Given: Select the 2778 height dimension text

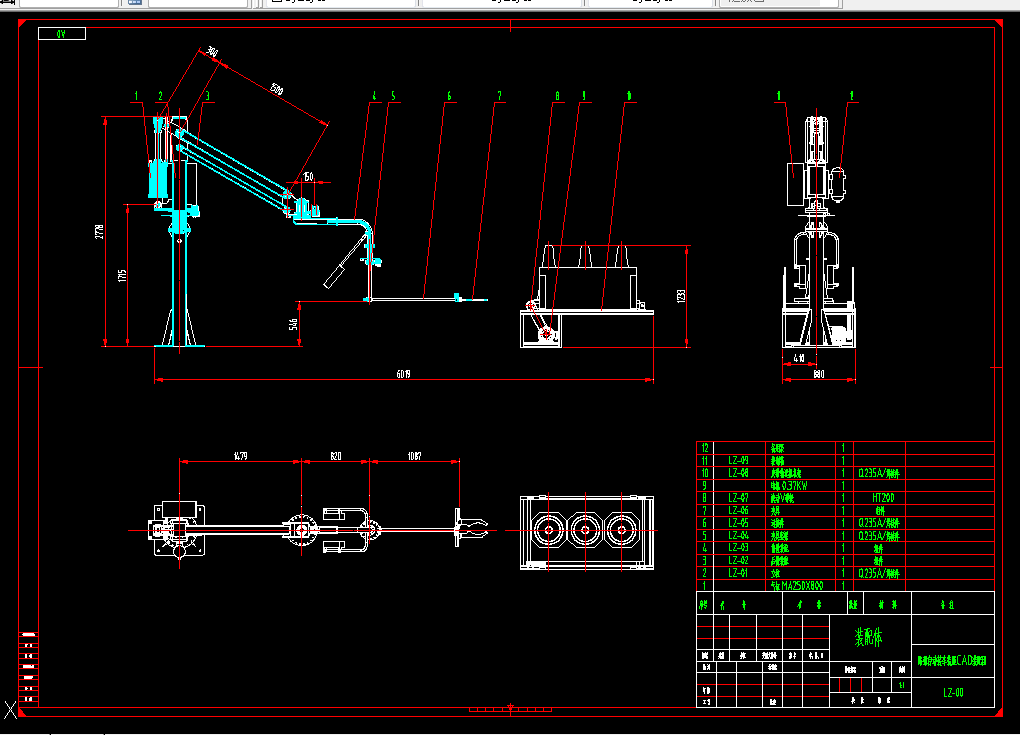Looking at the screenshot, I should pos(100,232).
